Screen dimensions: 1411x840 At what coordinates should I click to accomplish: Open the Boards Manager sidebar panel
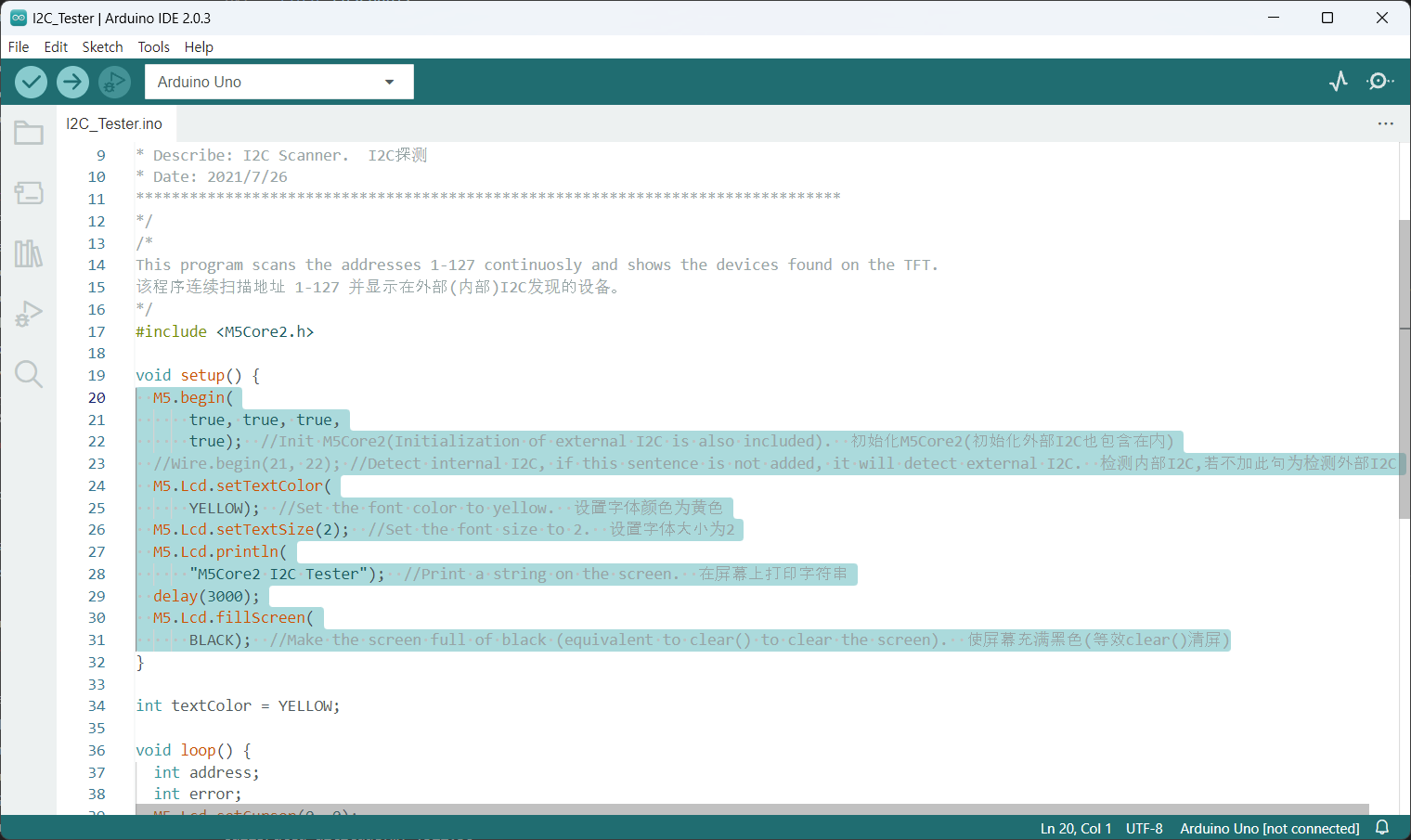pyautogui.click(x=29, y=193)
